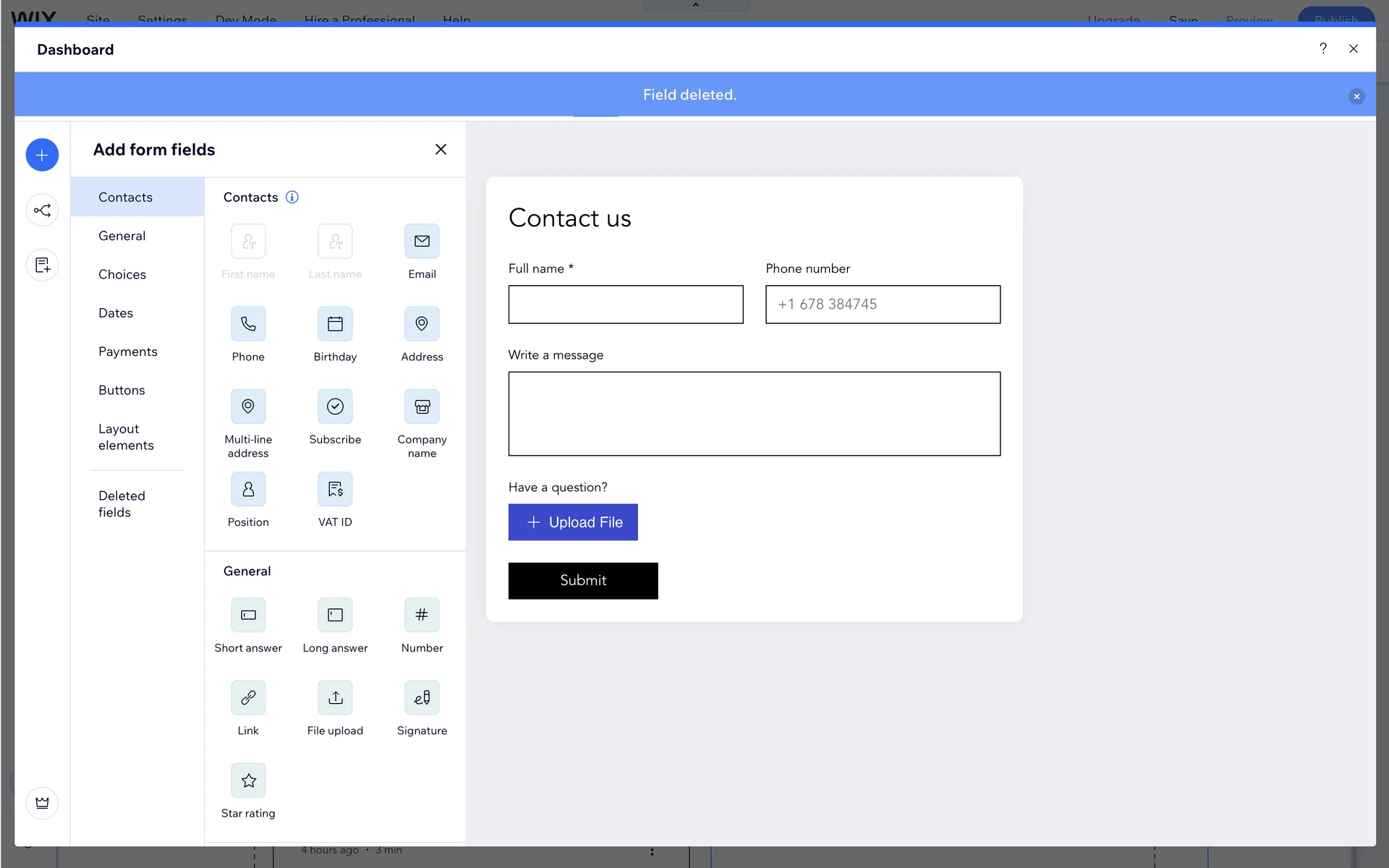Viewport: 1389px width, 868px height.
Task: Add the Signature field
Action: [x=422, y=698]
